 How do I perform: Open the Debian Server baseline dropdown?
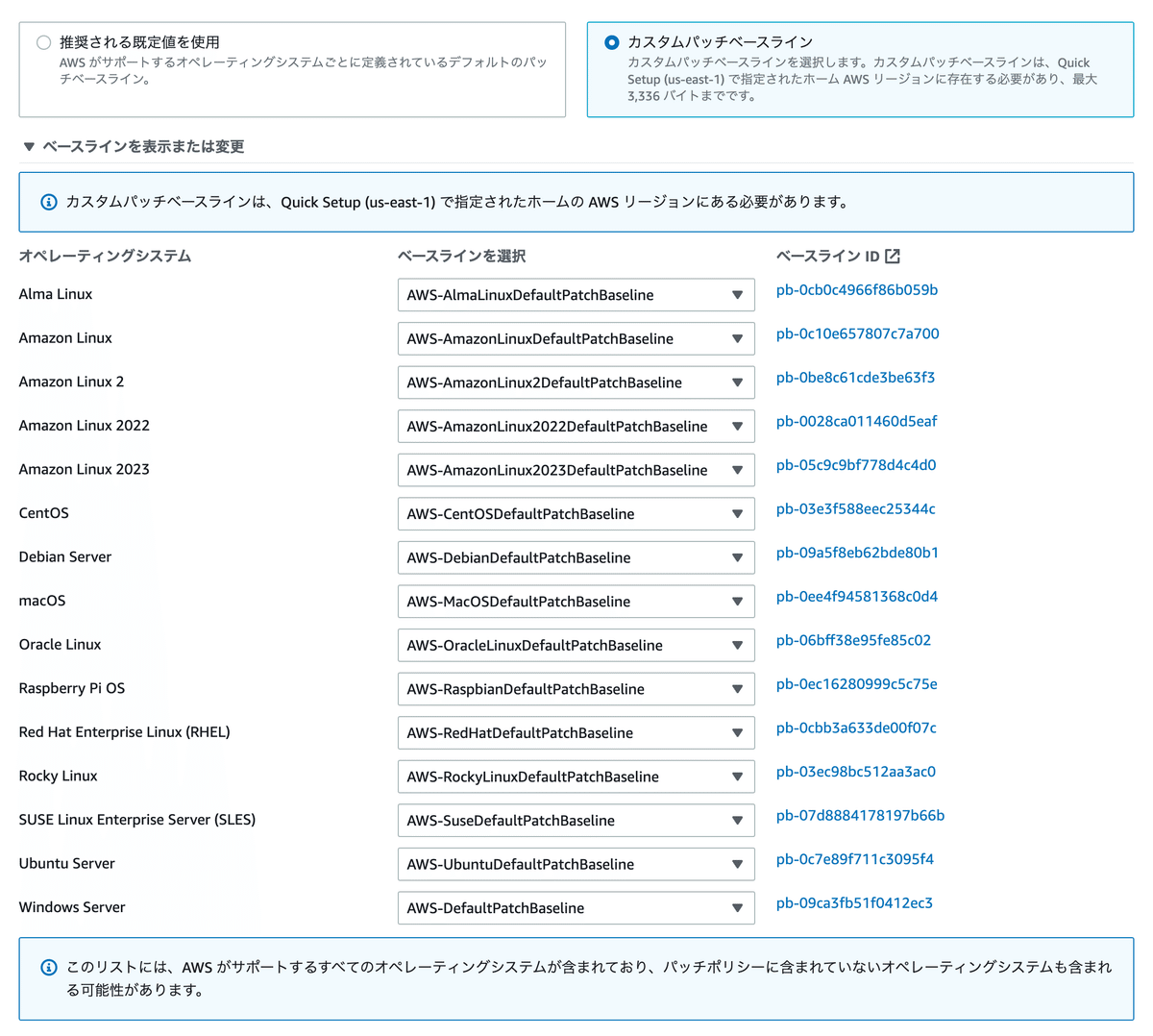pos(576,557)
